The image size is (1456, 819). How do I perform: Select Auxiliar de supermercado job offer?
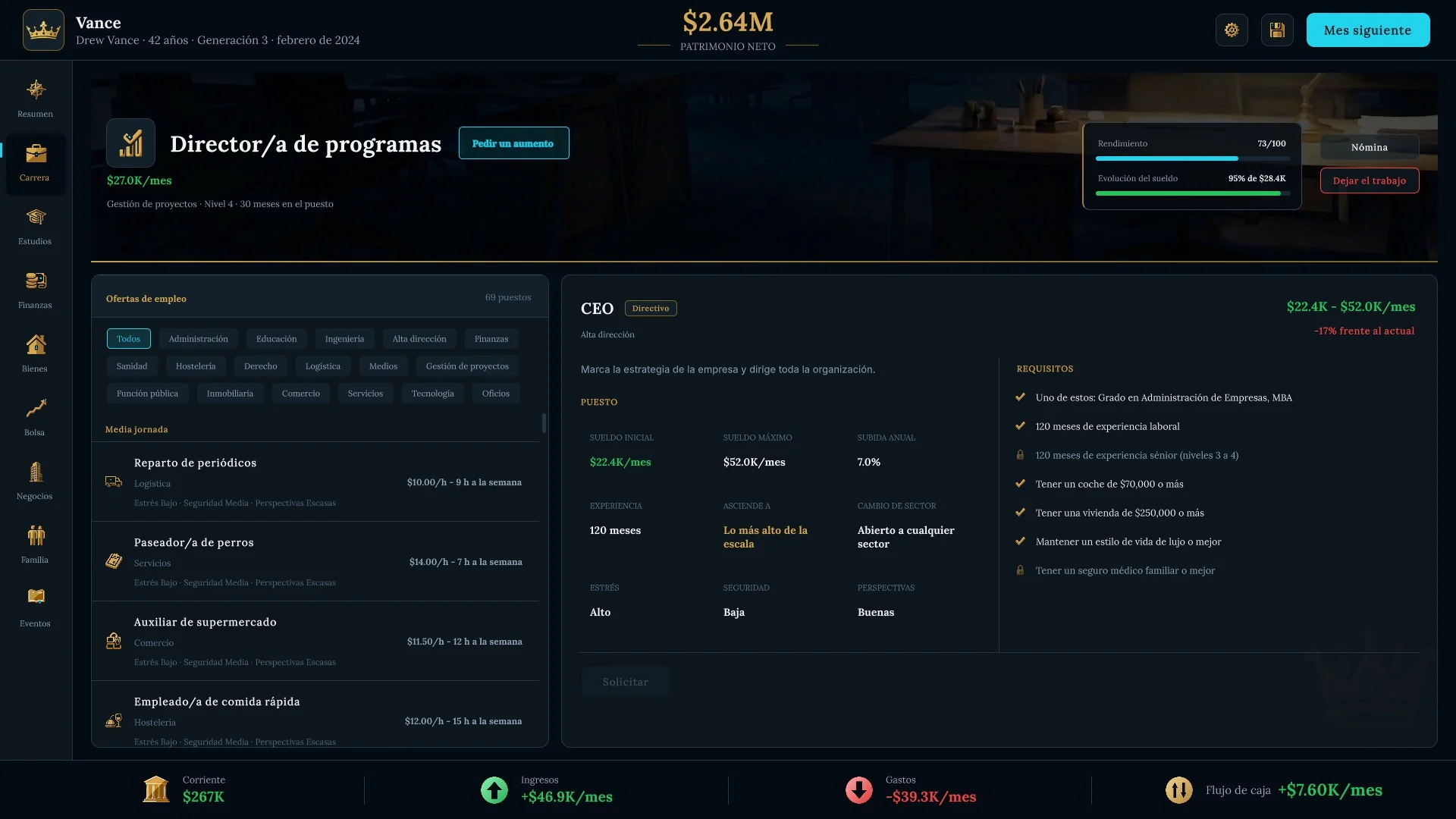coord(315,642)
